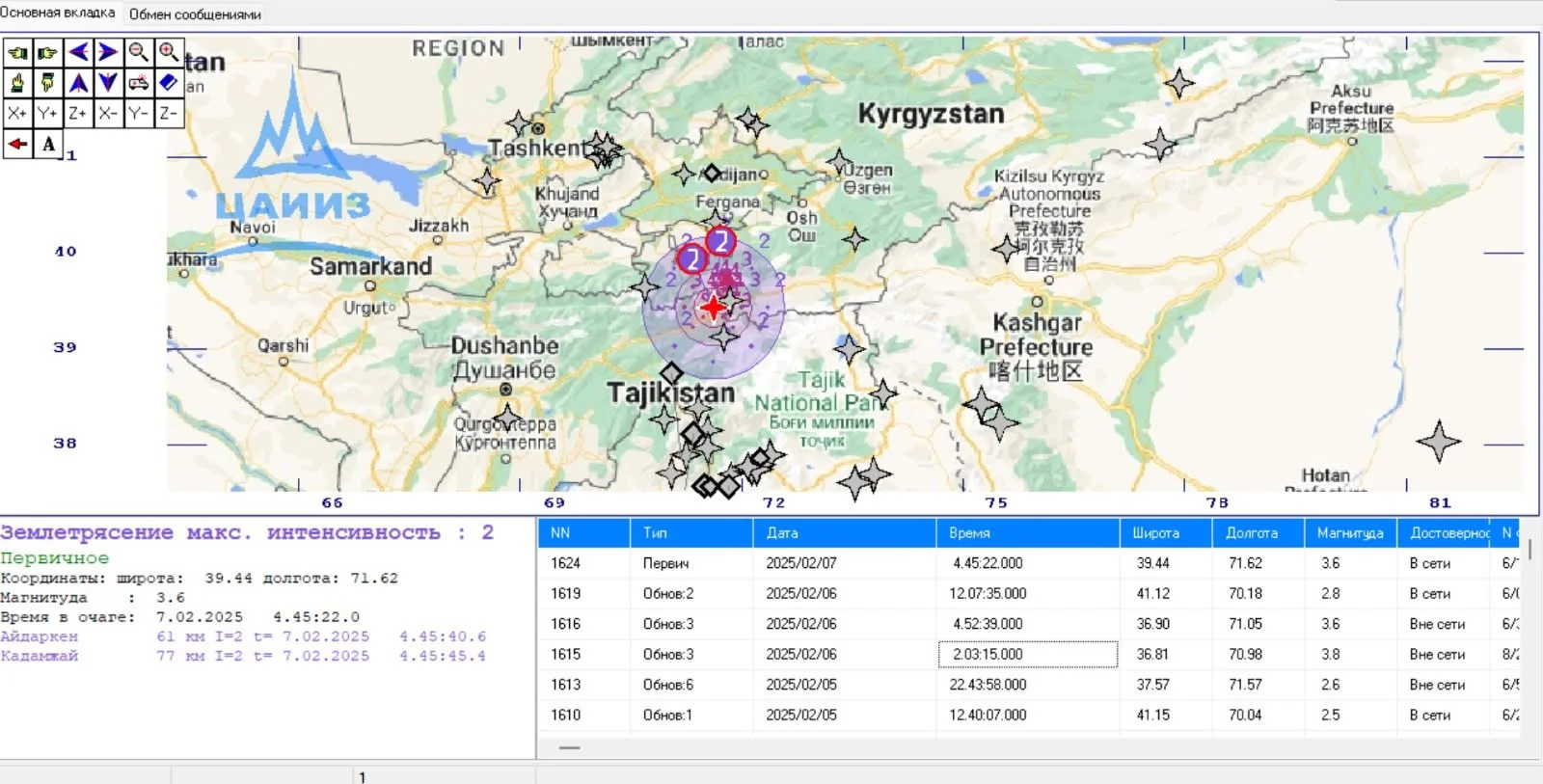Screen dimensions: 1543x784
Task: Click the blue left arrow map button
Action: (78, 52)
